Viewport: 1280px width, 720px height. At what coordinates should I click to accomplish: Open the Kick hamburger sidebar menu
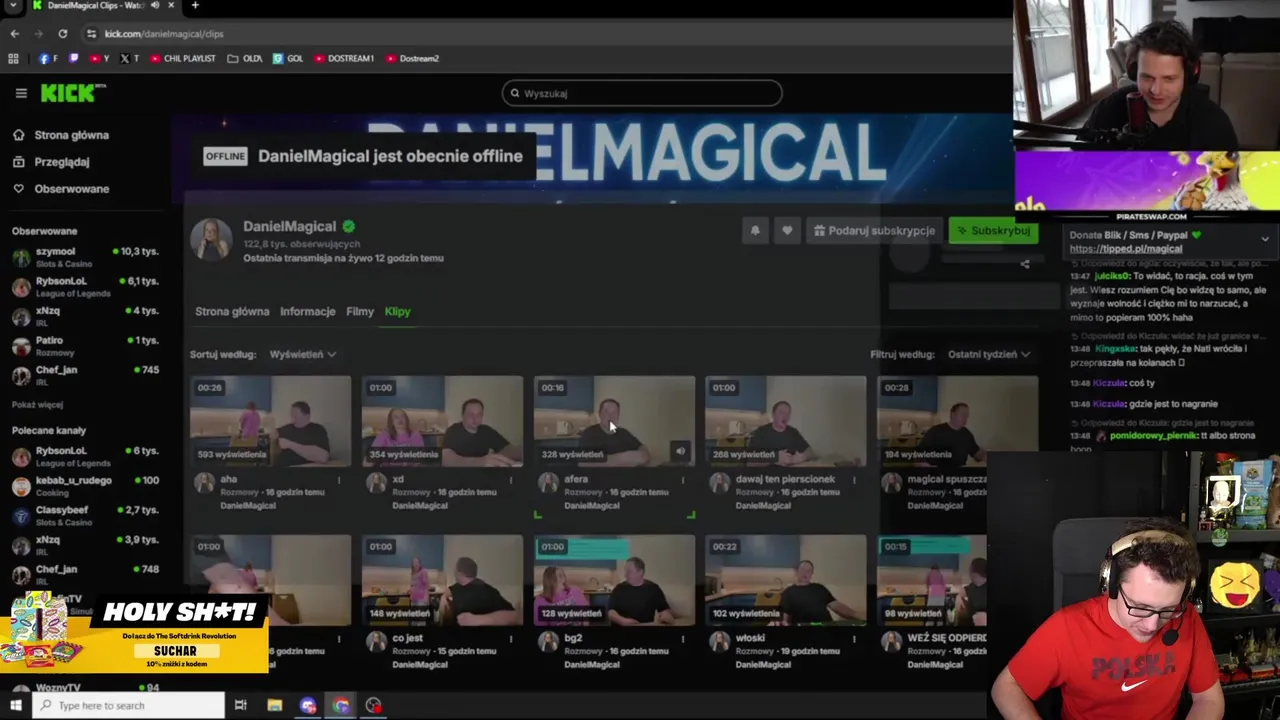coord(21,93)
